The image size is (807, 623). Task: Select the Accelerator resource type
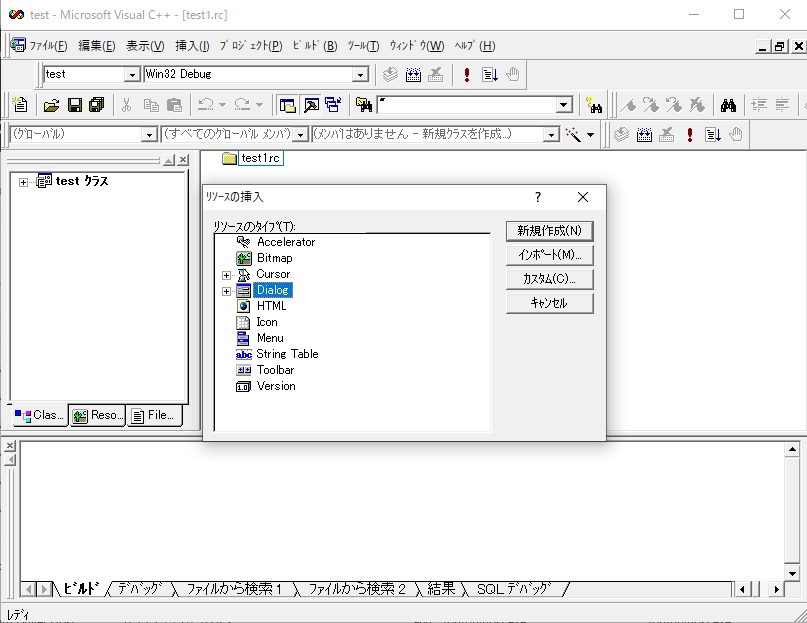tap(286, 242)
